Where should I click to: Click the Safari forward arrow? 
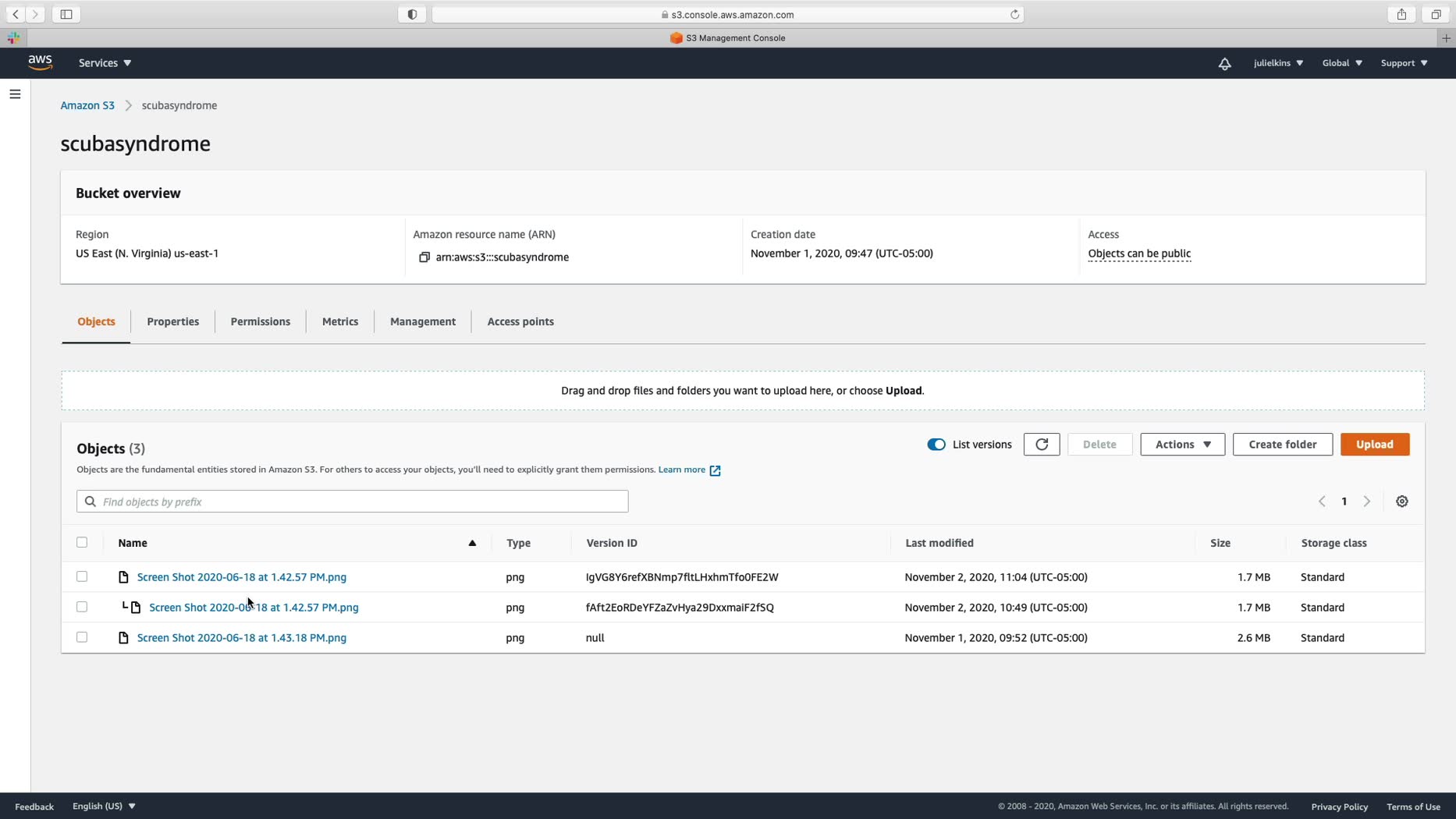pyautogui.click(x=35, y=14)
